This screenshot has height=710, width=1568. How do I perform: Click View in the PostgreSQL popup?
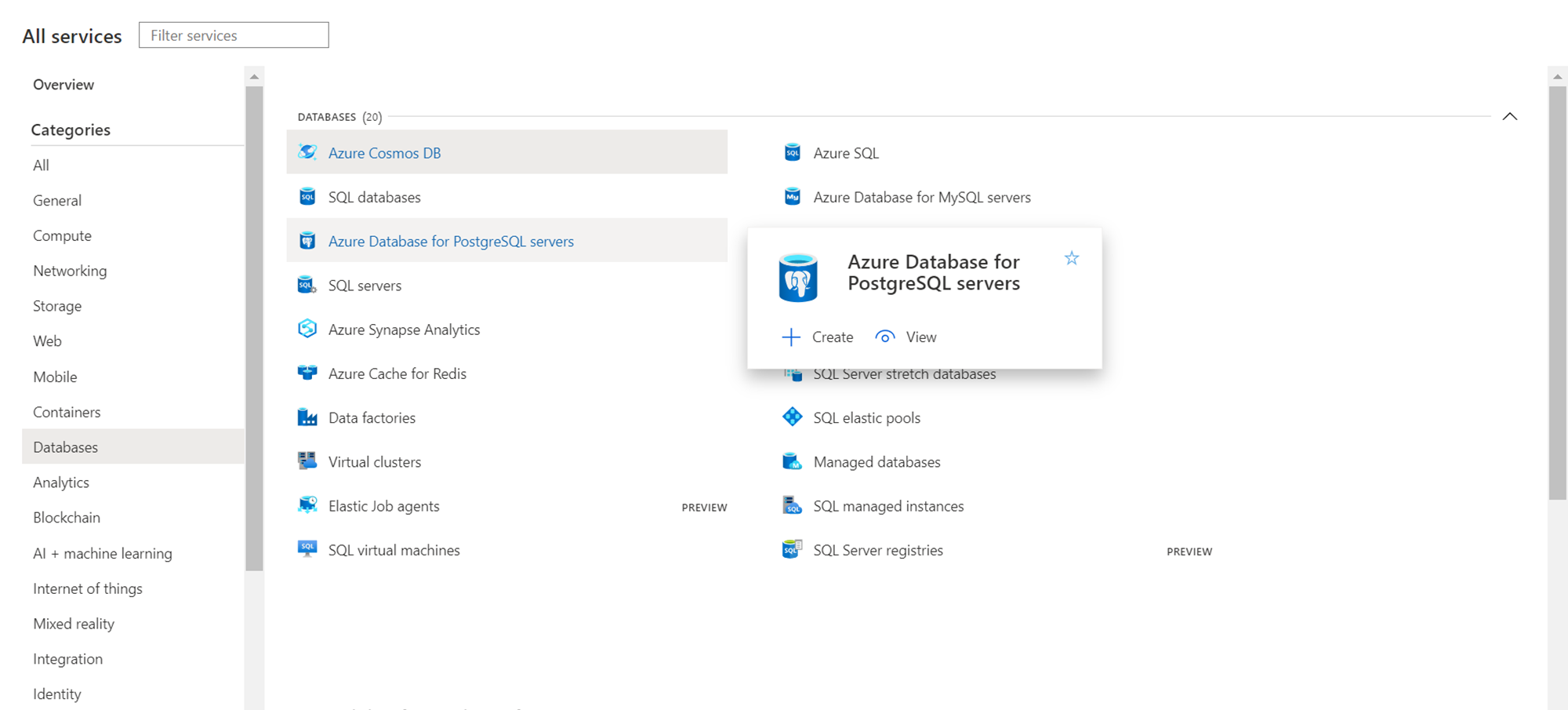[906, 337]
